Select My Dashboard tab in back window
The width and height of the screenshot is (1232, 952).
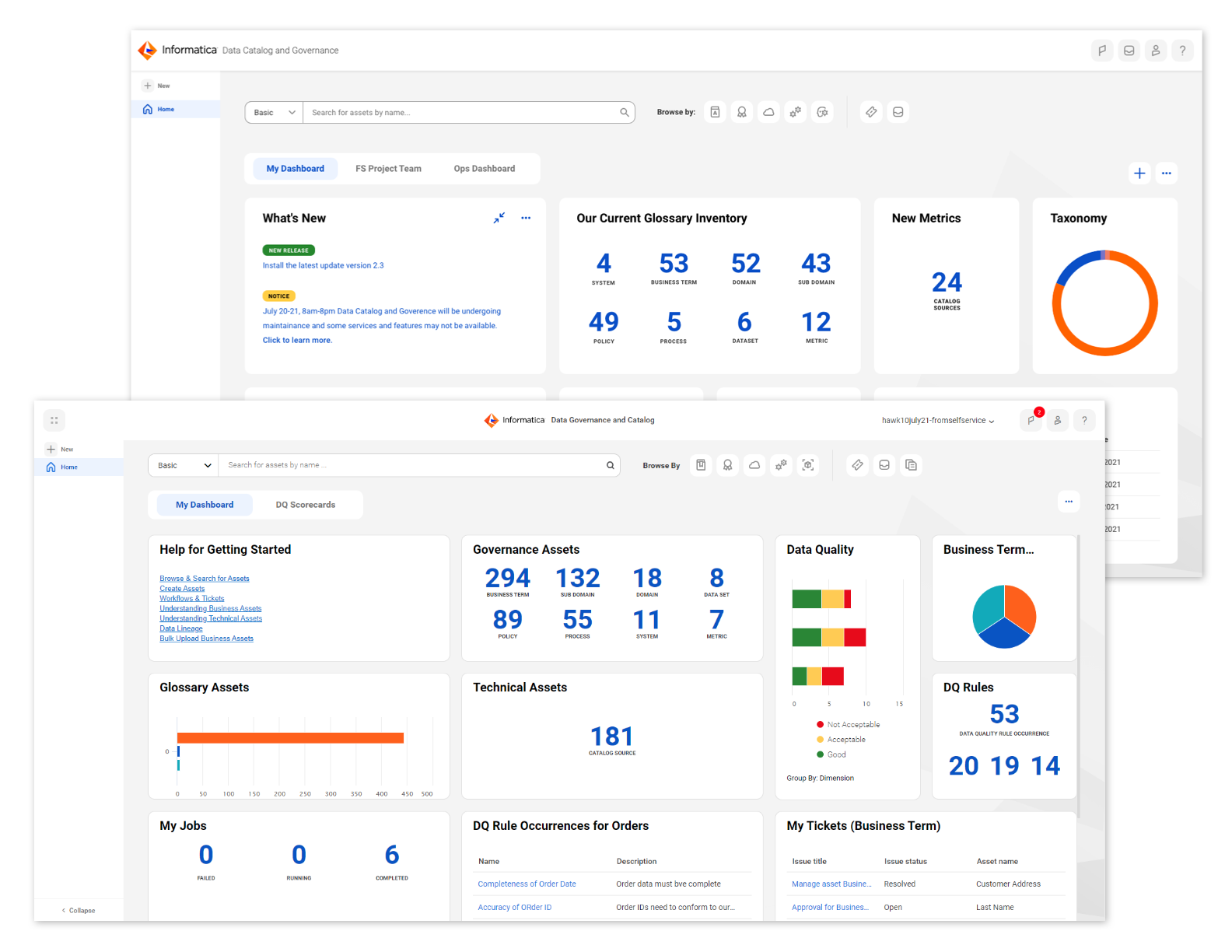pos(296,169)
